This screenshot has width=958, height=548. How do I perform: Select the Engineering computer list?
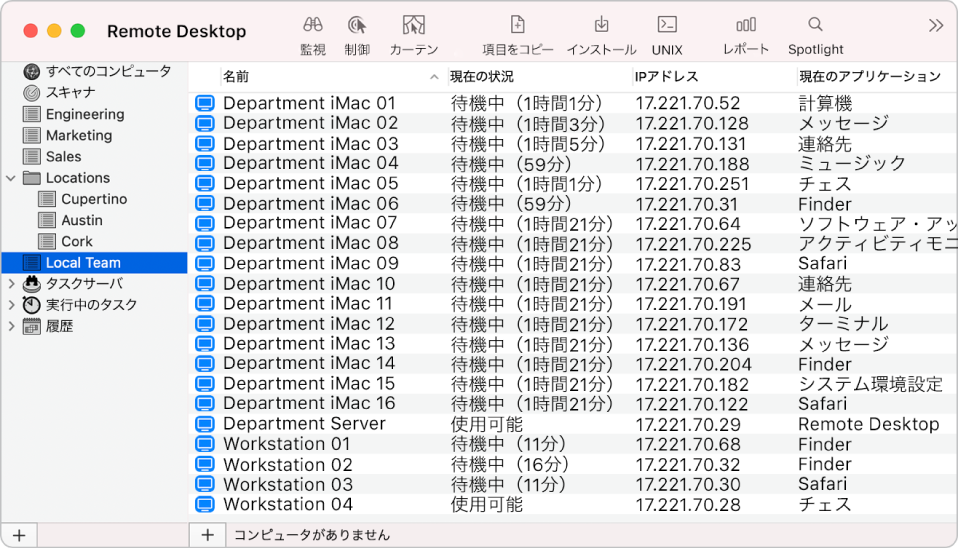(x=84, y=114)
